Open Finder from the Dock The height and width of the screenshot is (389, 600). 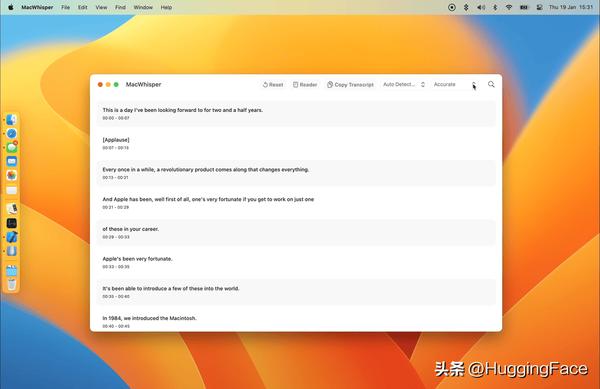coord(11,120)
